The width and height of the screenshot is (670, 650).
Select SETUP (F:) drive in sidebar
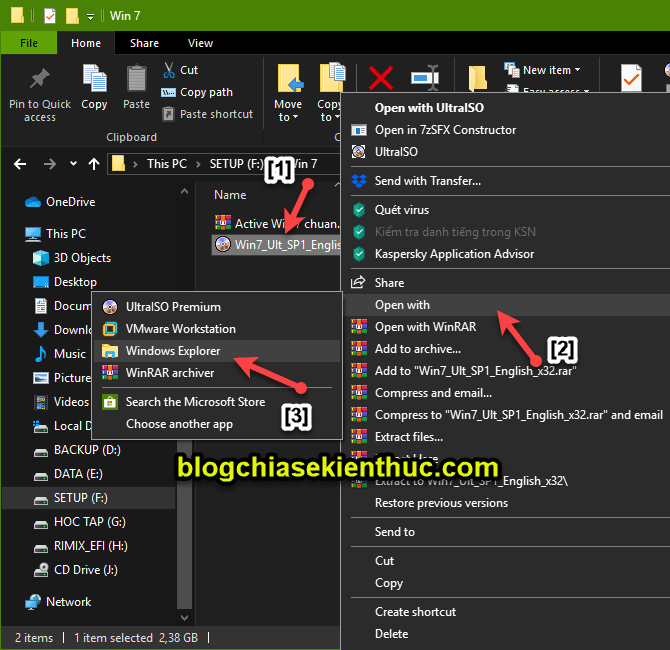click(88, 498)
